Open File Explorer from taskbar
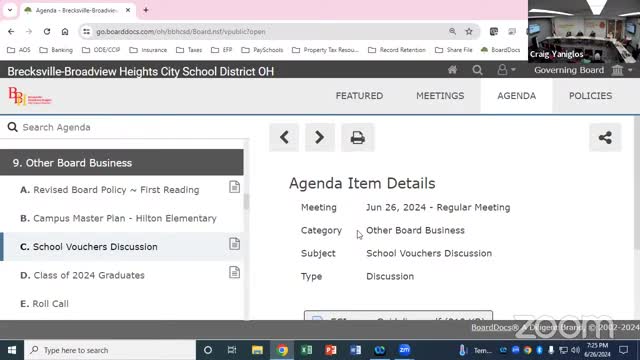 tap(257, 350)
